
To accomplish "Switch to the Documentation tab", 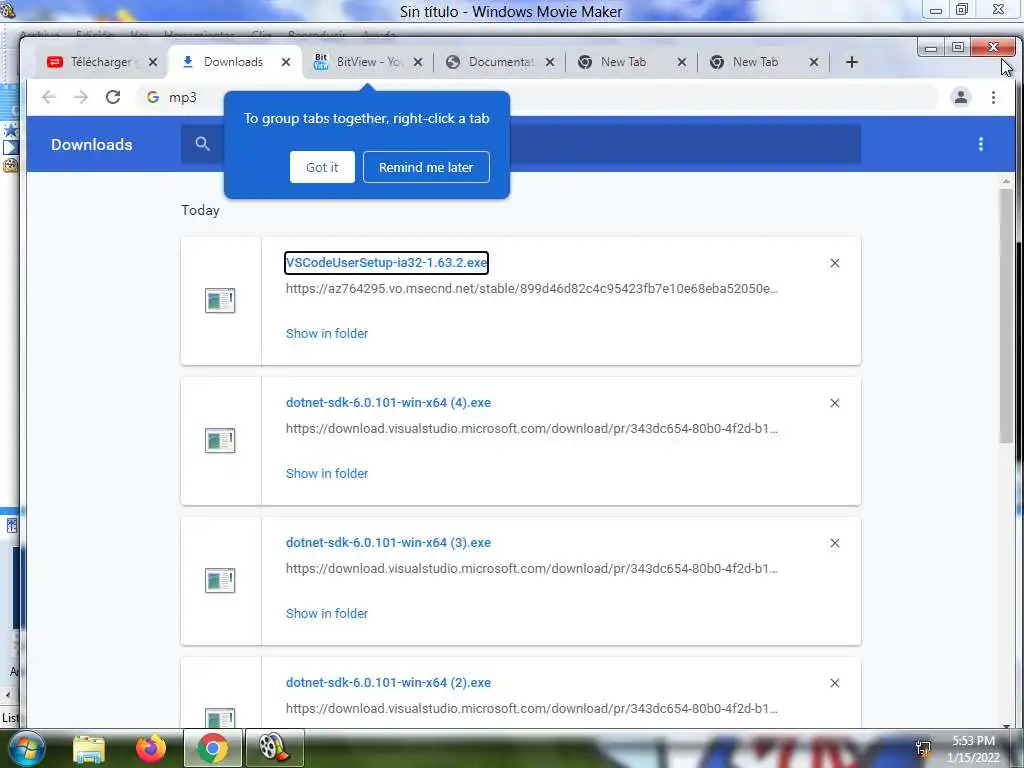I will click(x=500, y=62).
